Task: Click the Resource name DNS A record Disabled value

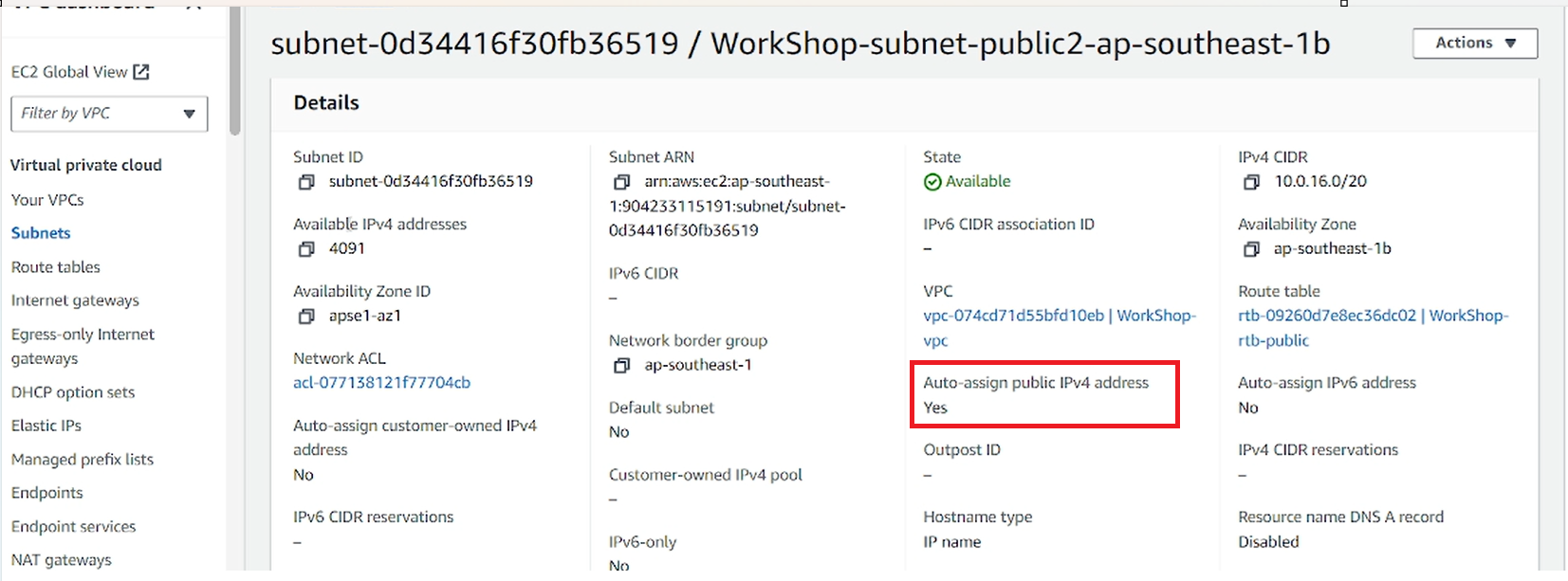Action: pos(1268,542)
